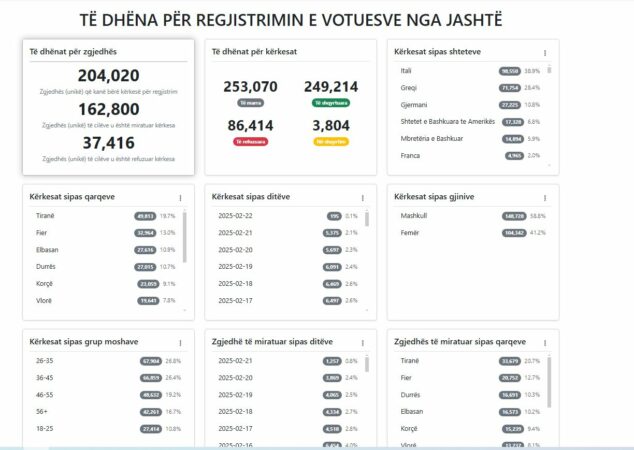Screen dimensions: 634x450
Task: Open menu for Kërkesat sipas grup moshave
Action: coord(180,343)
